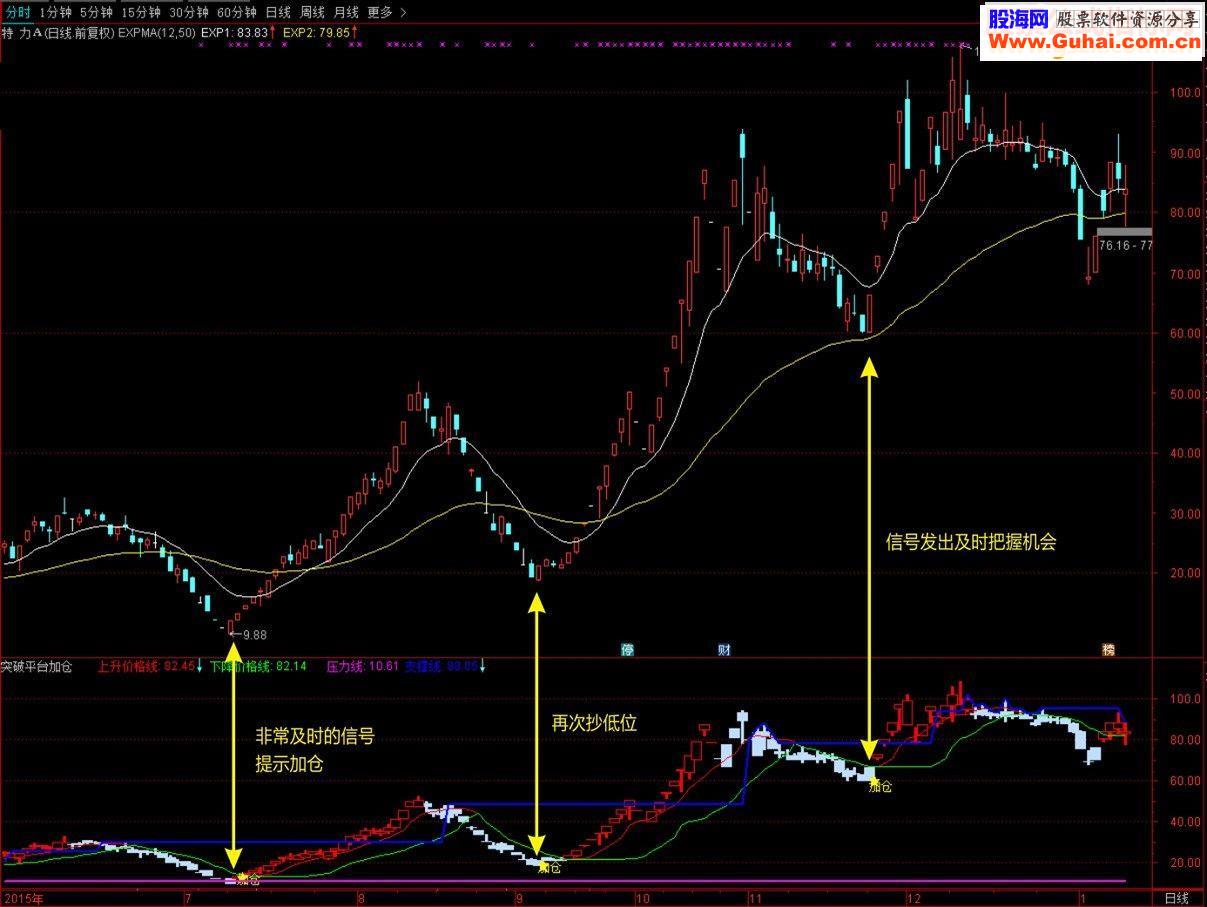The image size is (1207, 907).
Task: Switch to the 周线 weekly tab
Action: [x=313, y=12]
